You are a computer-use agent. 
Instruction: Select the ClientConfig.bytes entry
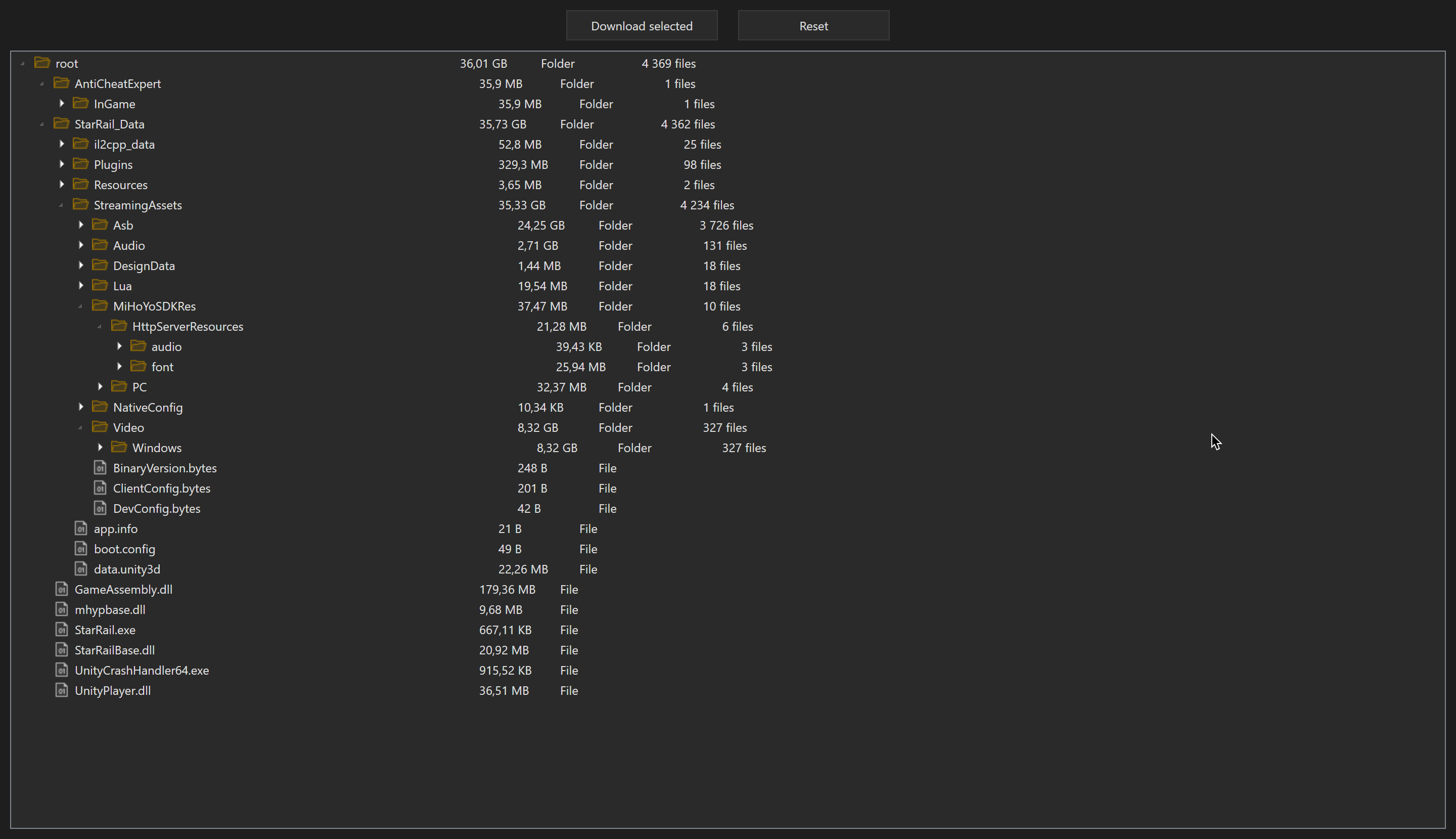pyautogui.click(x=161, y=488)
